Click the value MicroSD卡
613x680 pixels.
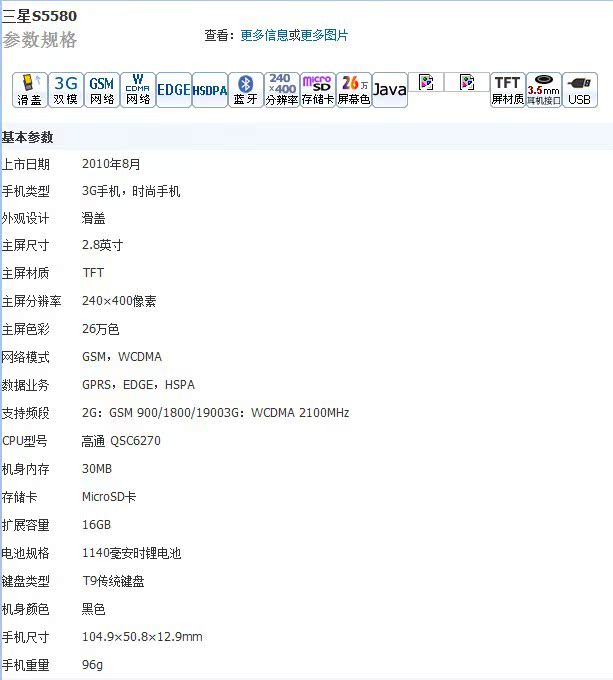click(x=109, y=497)
